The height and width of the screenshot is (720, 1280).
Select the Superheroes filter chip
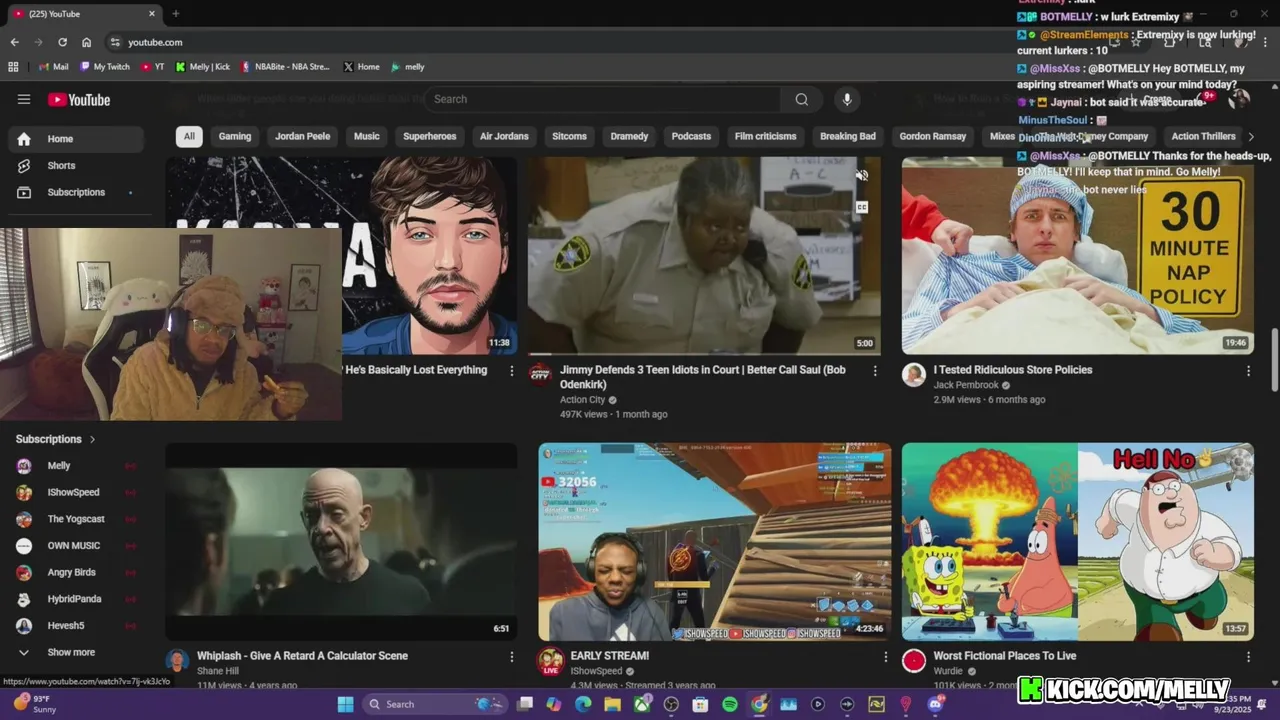click(x=430, y=136)
